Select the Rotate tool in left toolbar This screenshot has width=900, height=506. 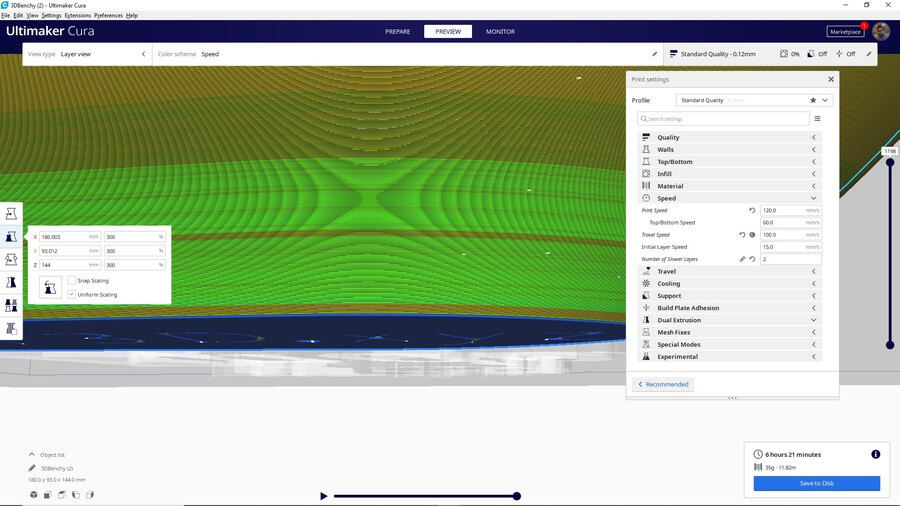(x=12, y=259)
